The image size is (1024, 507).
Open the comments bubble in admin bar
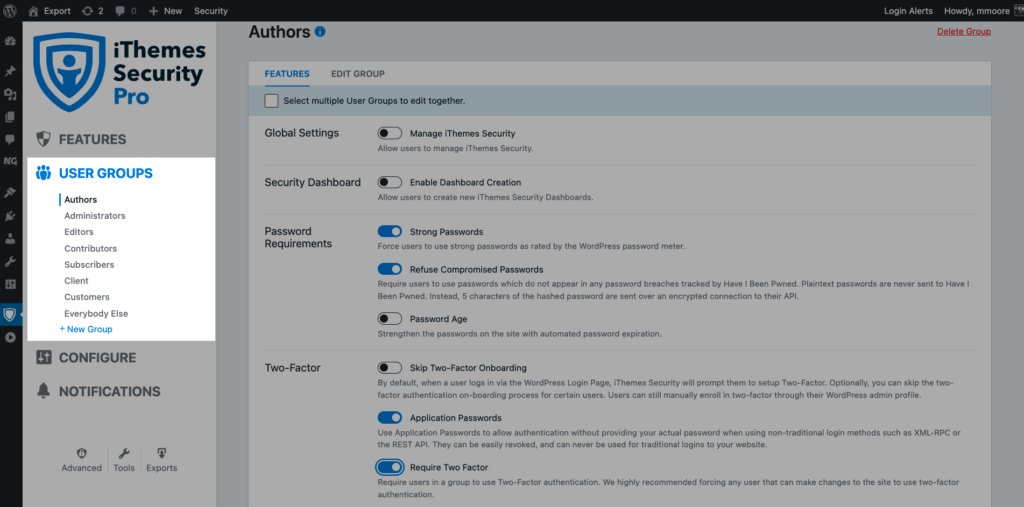coord(120,11)
